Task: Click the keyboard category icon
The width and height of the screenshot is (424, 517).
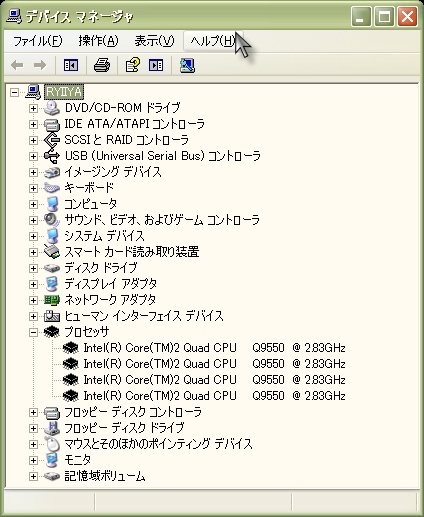Action: coord(52,188)
